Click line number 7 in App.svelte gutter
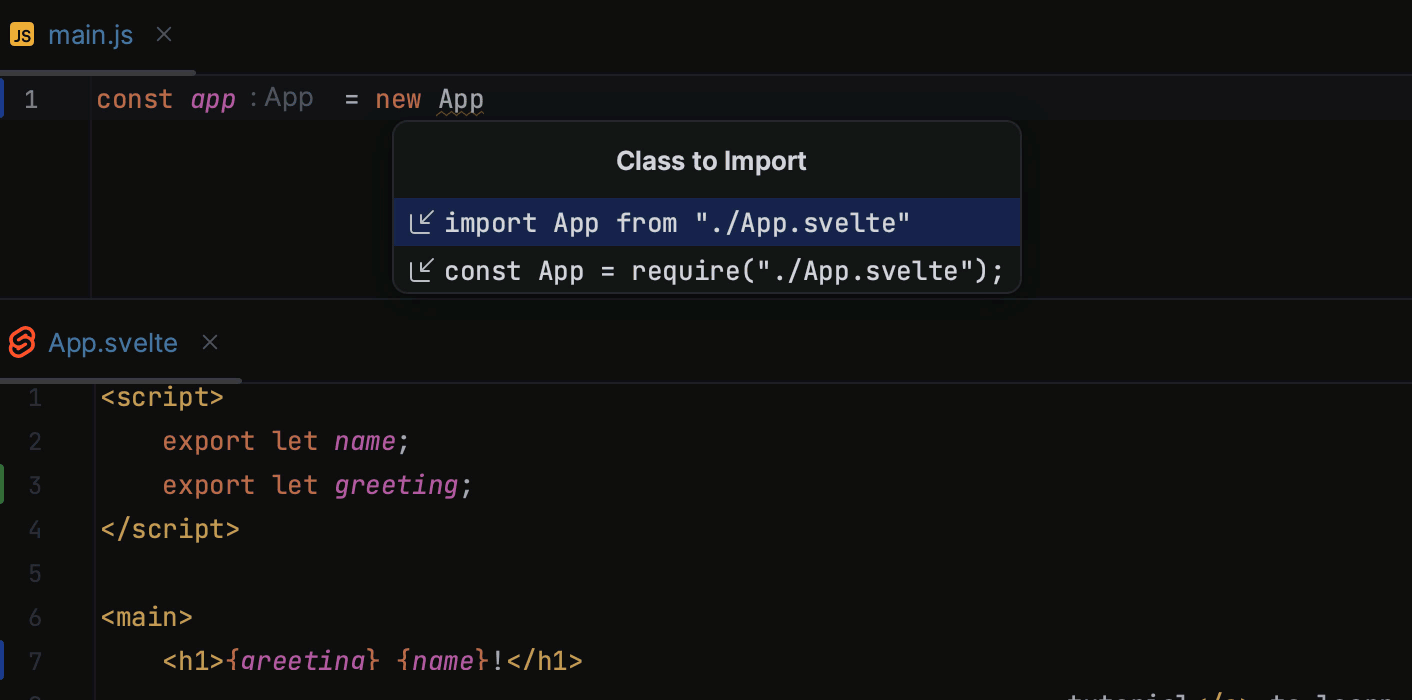 pyautogui.click(x=35, y=661)
